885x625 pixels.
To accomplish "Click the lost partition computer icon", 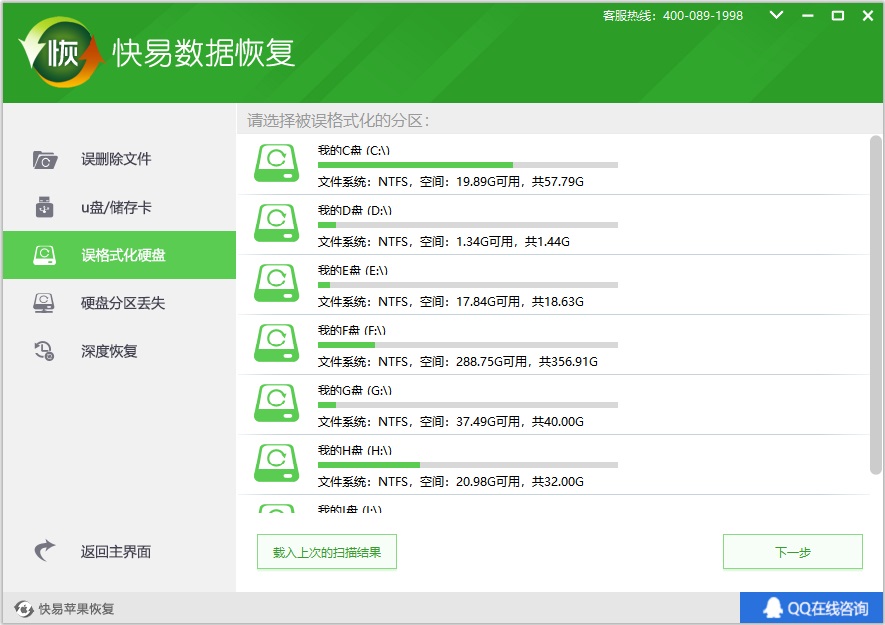I will [x=44, y=303].
